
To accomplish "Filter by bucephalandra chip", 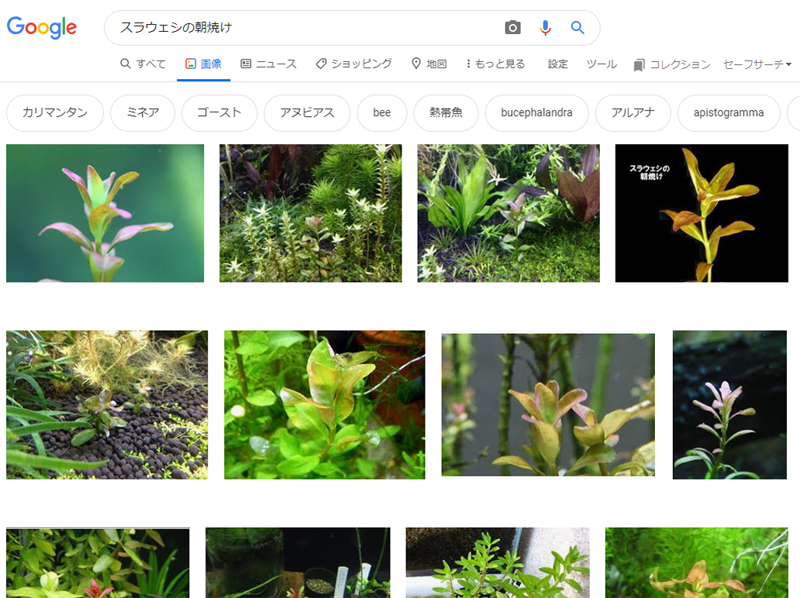I will (x=537, y=113).
